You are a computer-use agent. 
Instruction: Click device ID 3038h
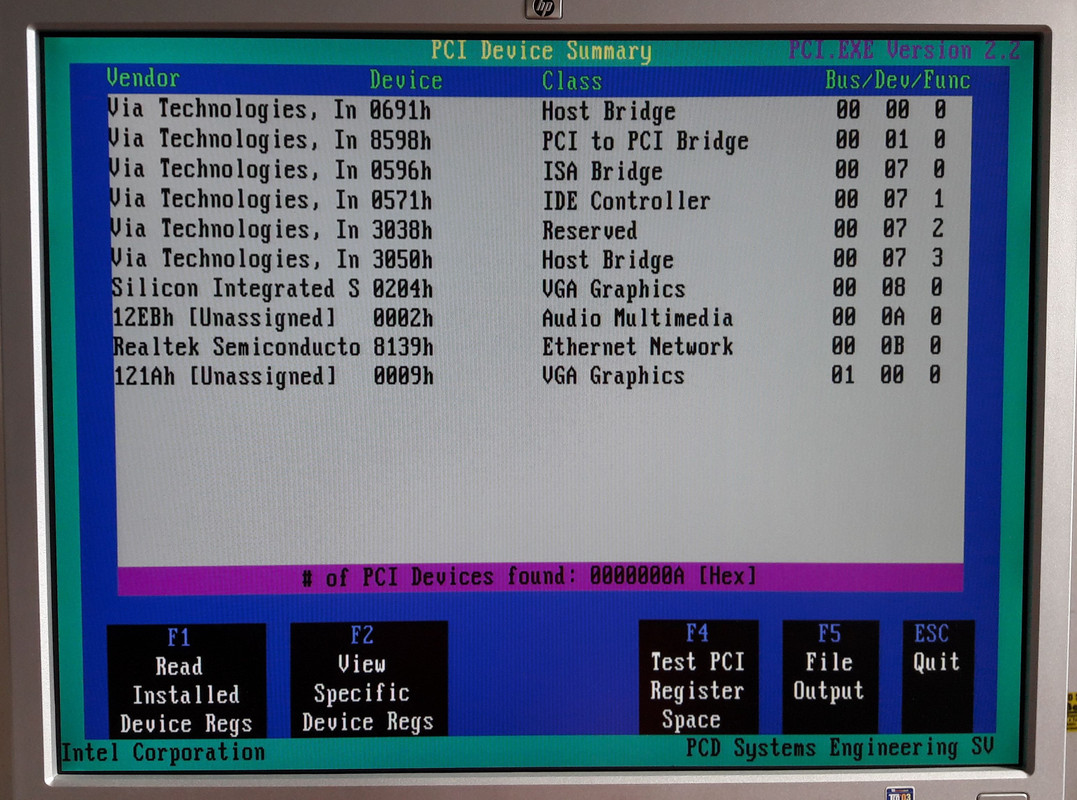coord(402,230)
